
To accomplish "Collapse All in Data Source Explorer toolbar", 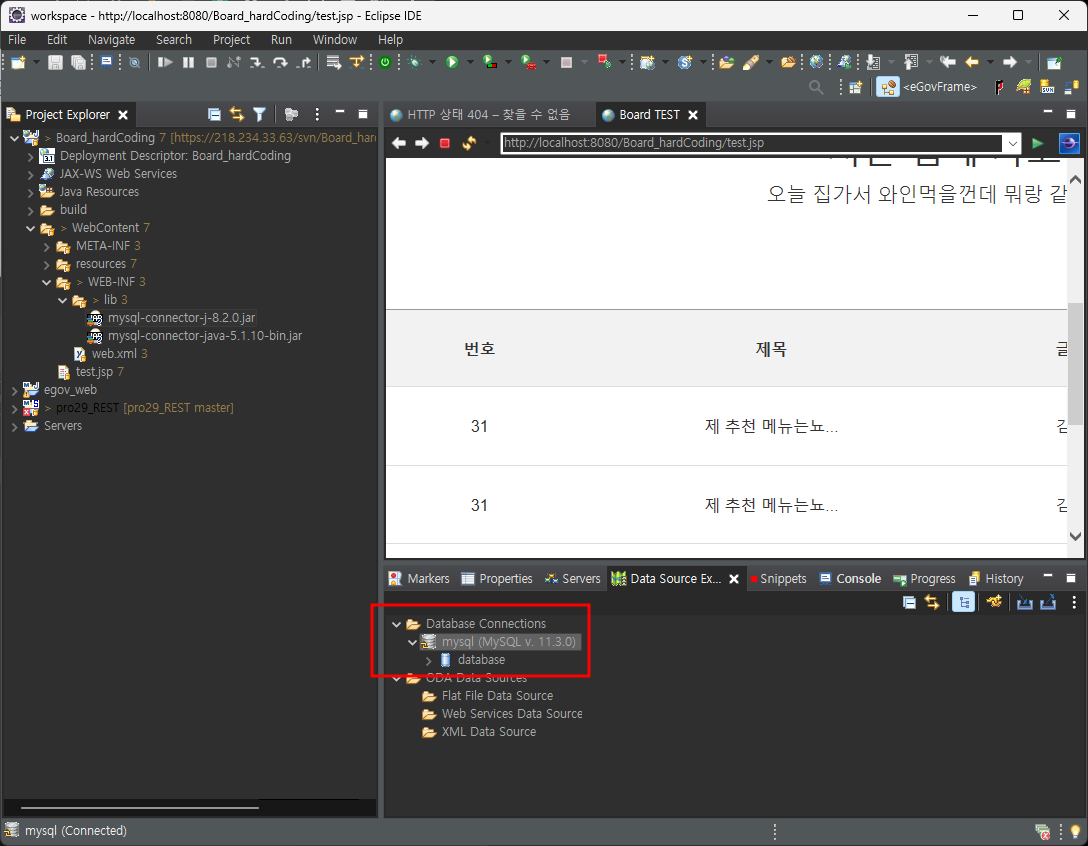I will click(x=909, y=602).
